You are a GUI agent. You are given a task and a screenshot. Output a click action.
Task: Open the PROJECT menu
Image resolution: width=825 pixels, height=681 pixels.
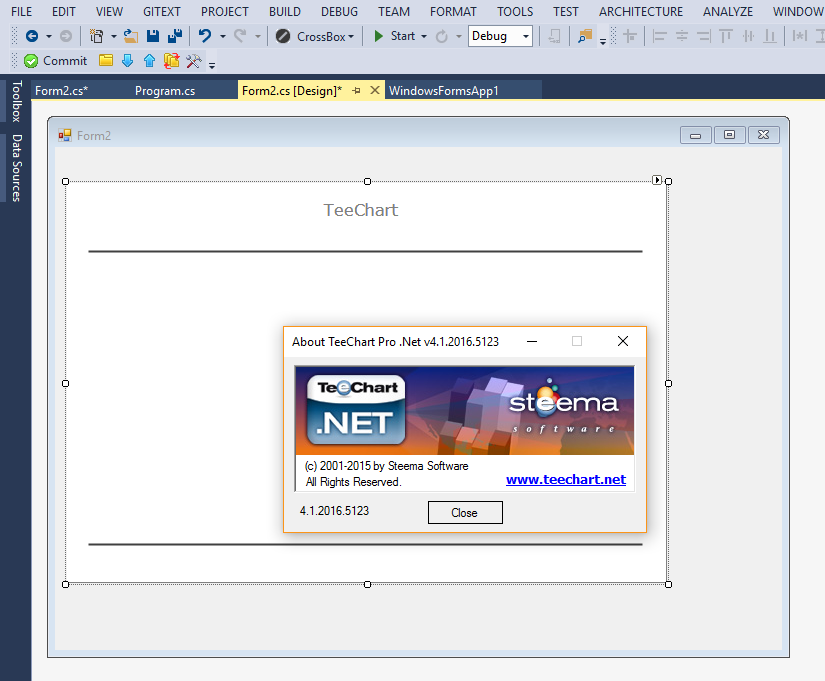(225, 12)
